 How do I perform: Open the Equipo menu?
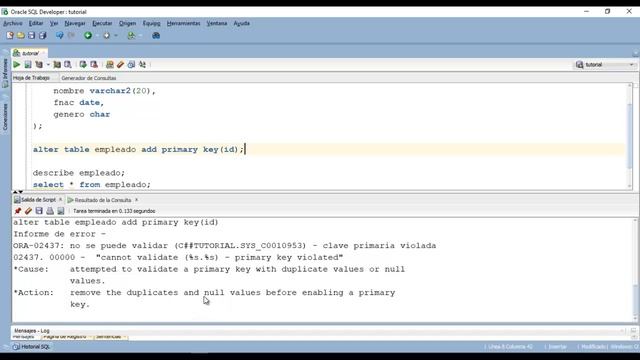[x=151, y=23]
